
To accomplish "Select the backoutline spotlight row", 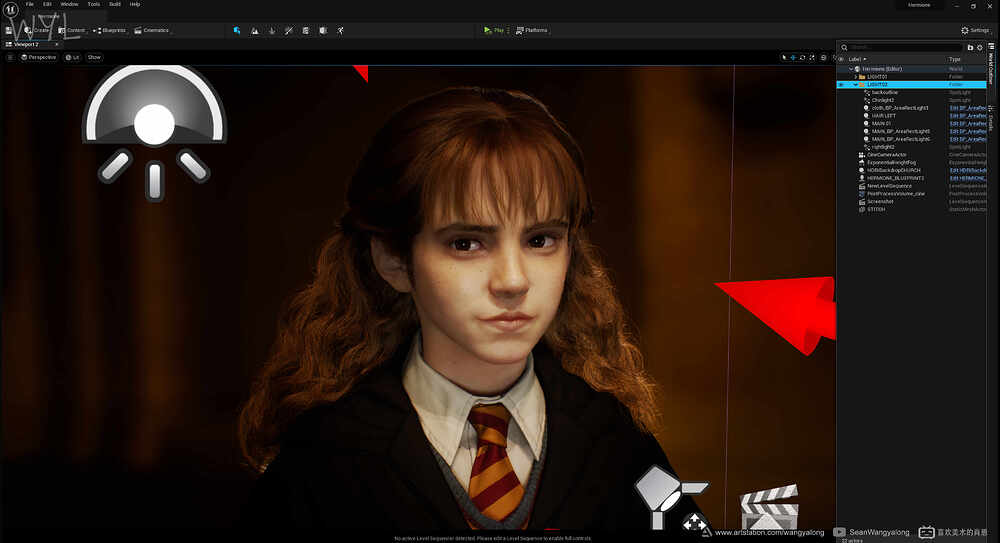I will pyautogui.click(x=911, y=93).
